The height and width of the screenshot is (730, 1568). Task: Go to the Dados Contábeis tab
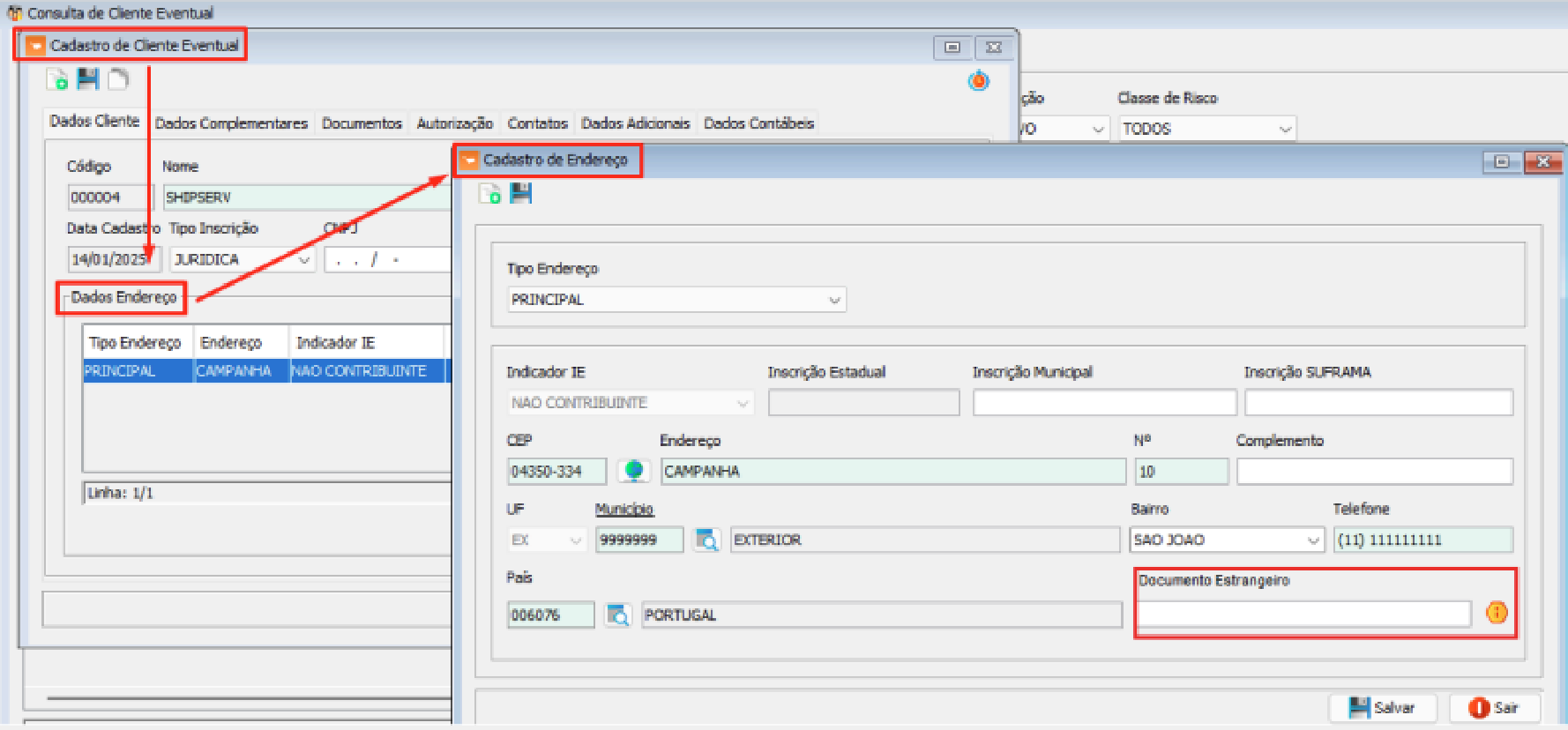pyautogui.click(x=758, y=123)
